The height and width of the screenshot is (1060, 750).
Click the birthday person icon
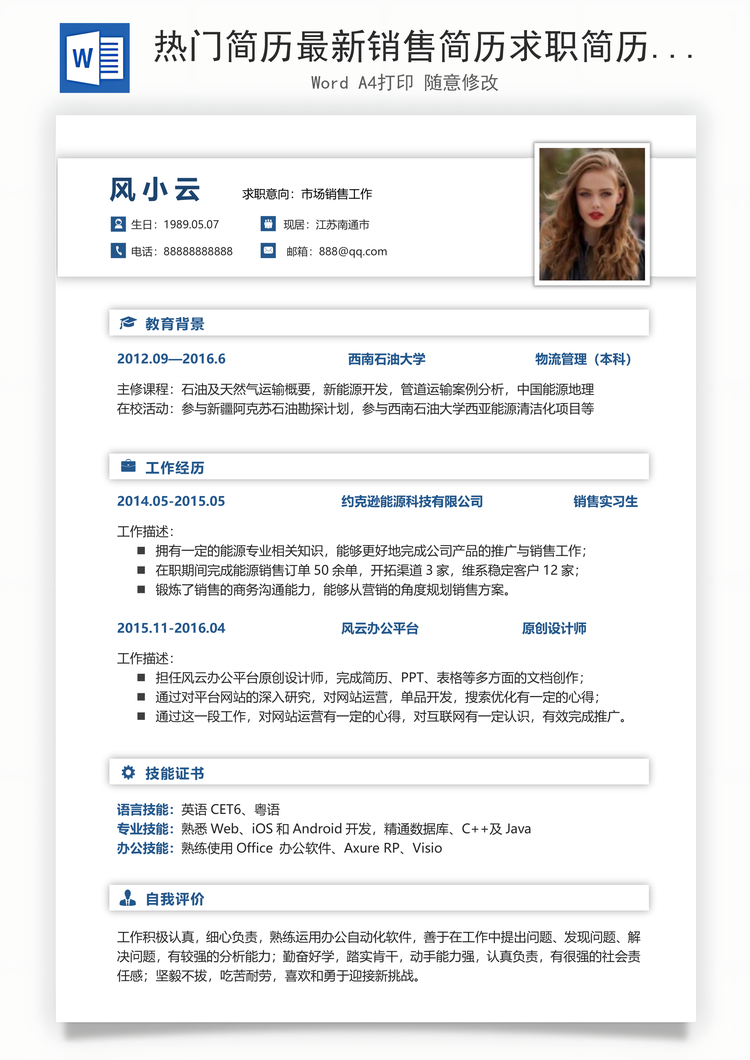pos(118,224)
